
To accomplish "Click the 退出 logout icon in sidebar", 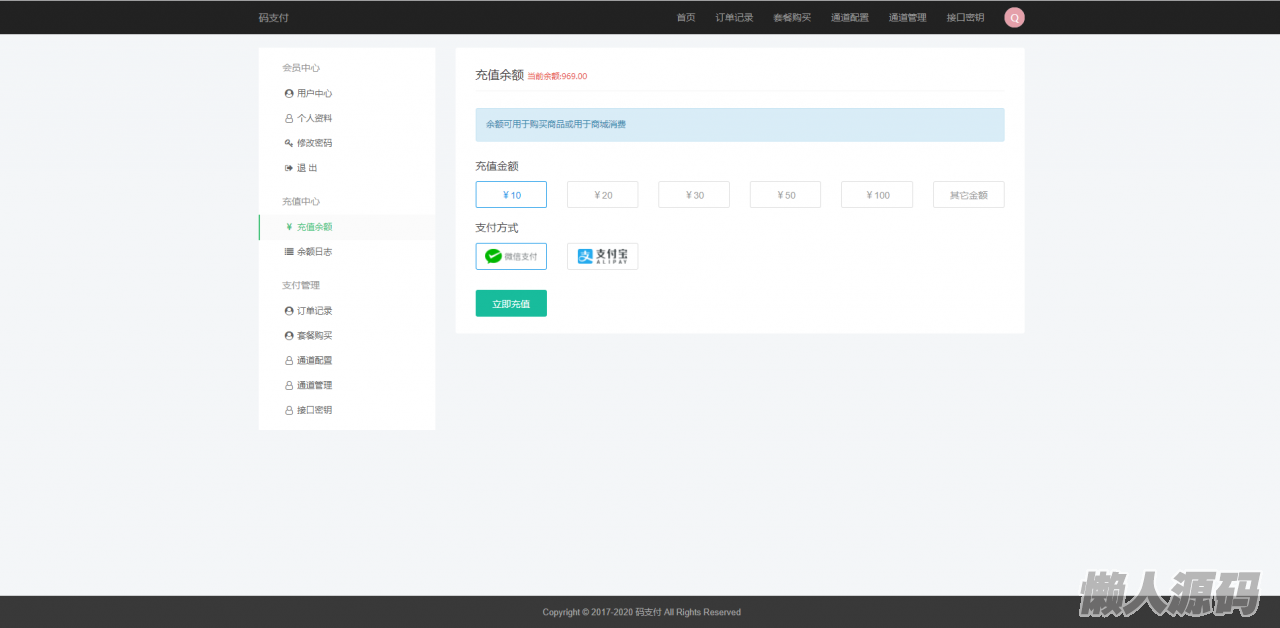I will (x=289, y=168).
